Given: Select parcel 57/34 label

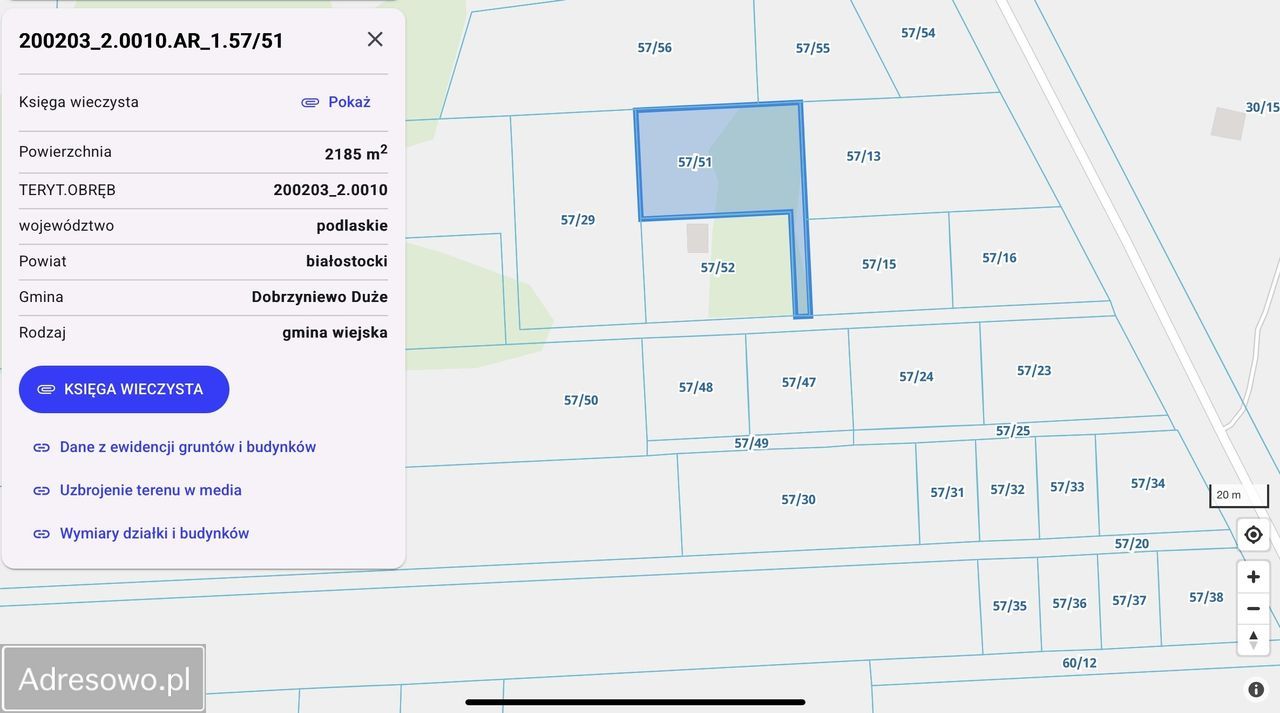Looking at the screenshot, I should point(1148,483).
